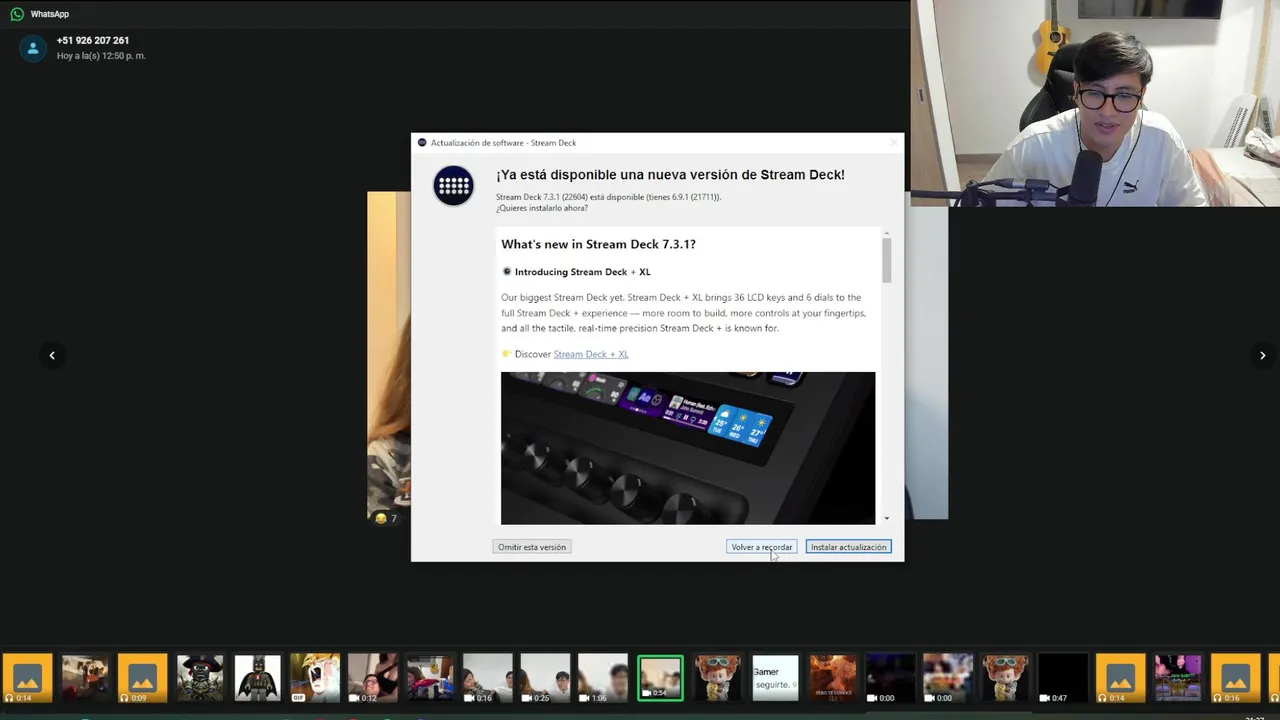
Task: Click the release notes scrollbar thumb
Action: coord(886,261)
